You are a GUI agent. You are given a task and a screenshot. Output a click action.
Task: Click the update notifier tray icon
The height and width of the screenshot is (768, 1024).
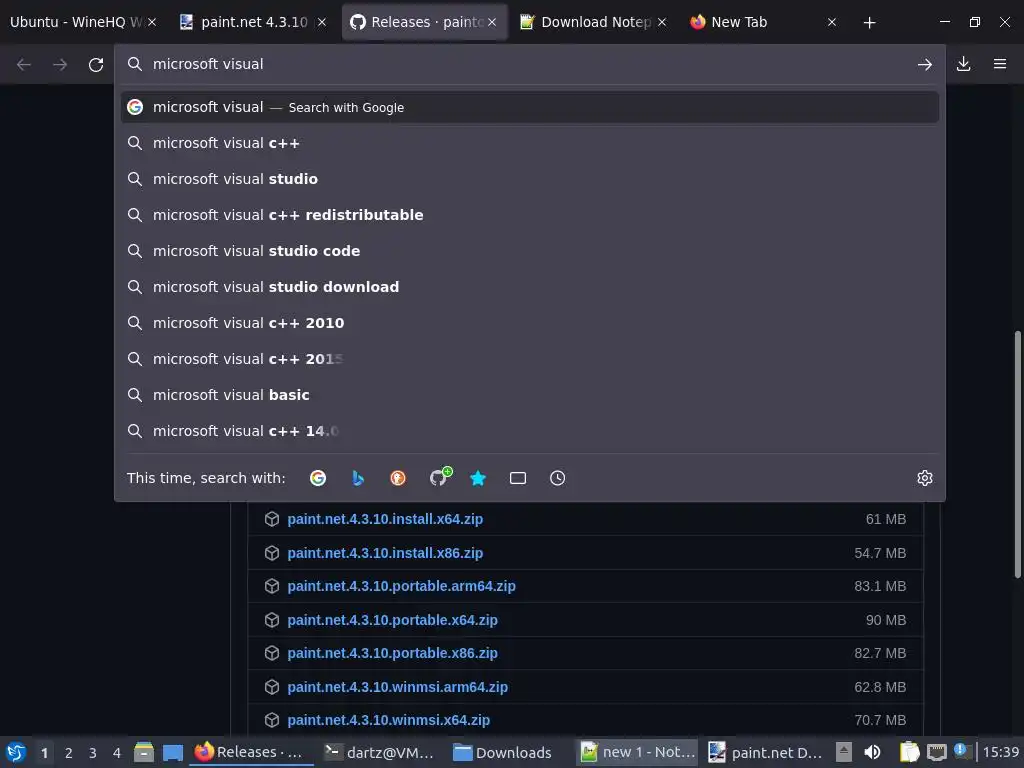962,751
